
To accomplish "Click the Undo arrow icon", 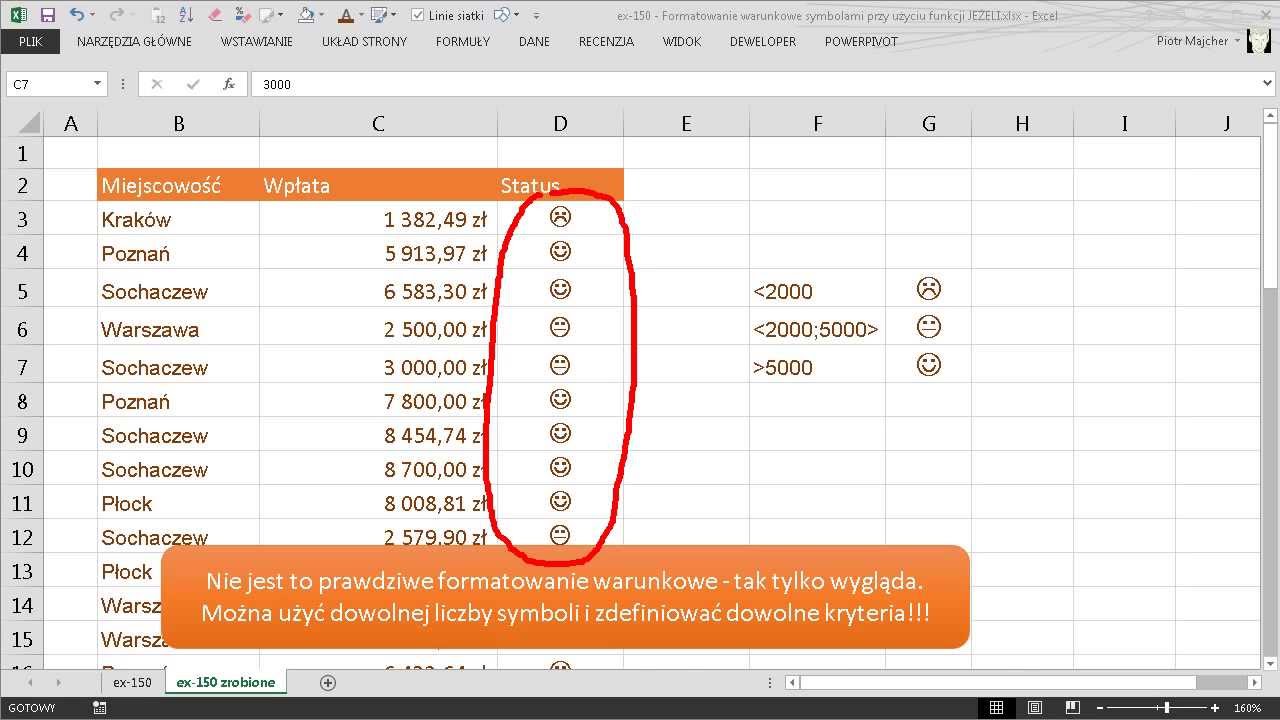I will tap(77, 15).
